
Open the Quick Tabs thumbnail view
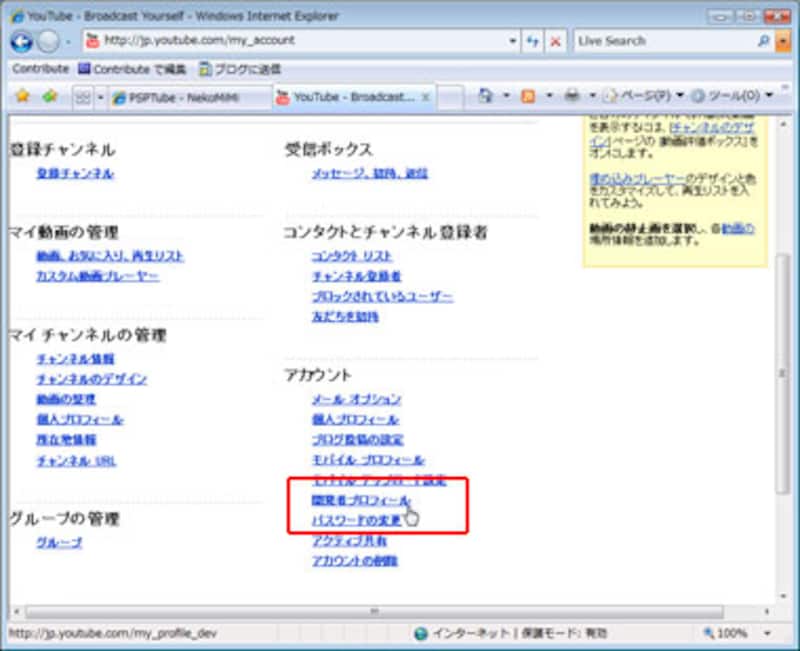click(84, 97)
